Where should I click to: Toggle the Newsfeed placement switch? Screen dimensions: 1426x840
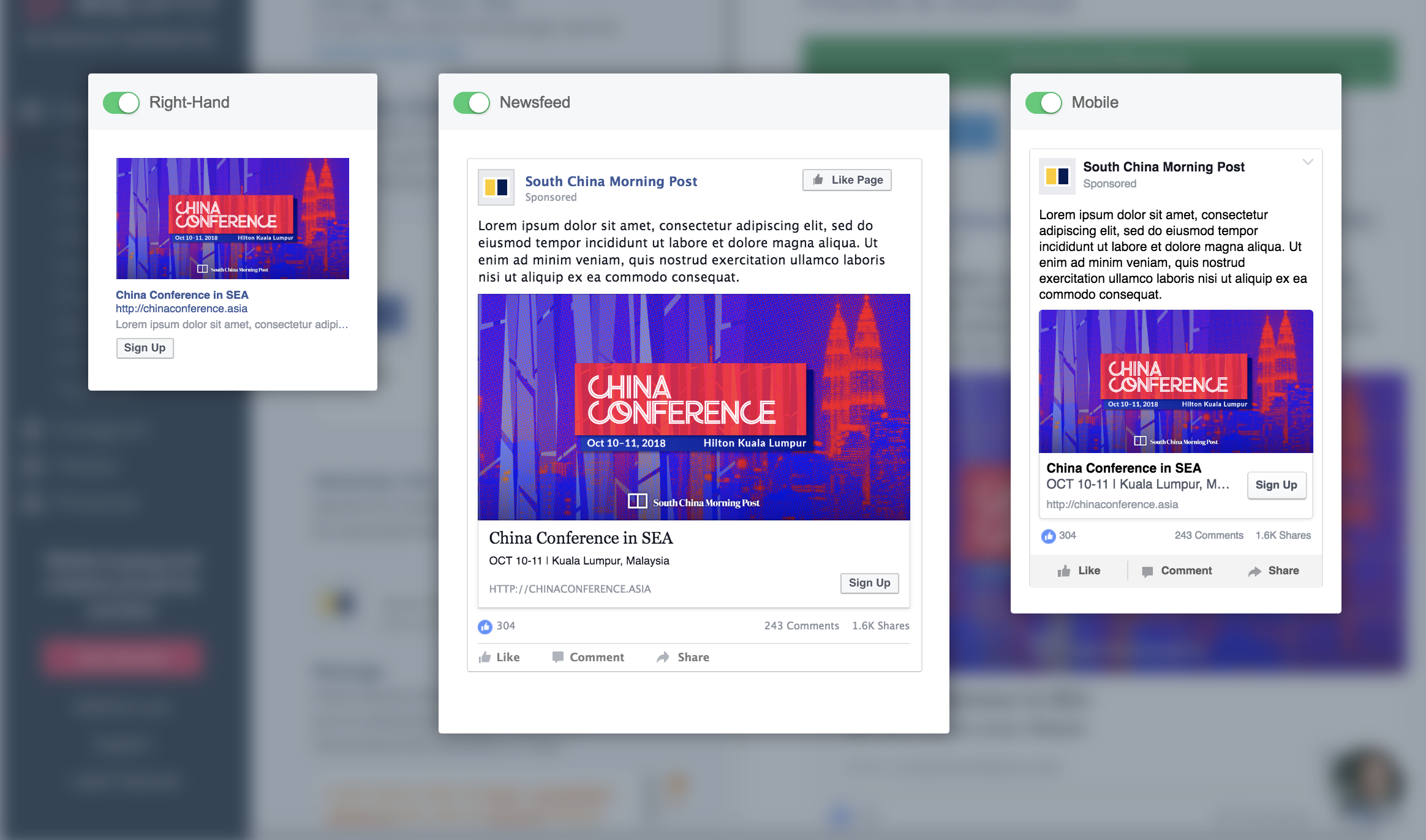point(472,103)
